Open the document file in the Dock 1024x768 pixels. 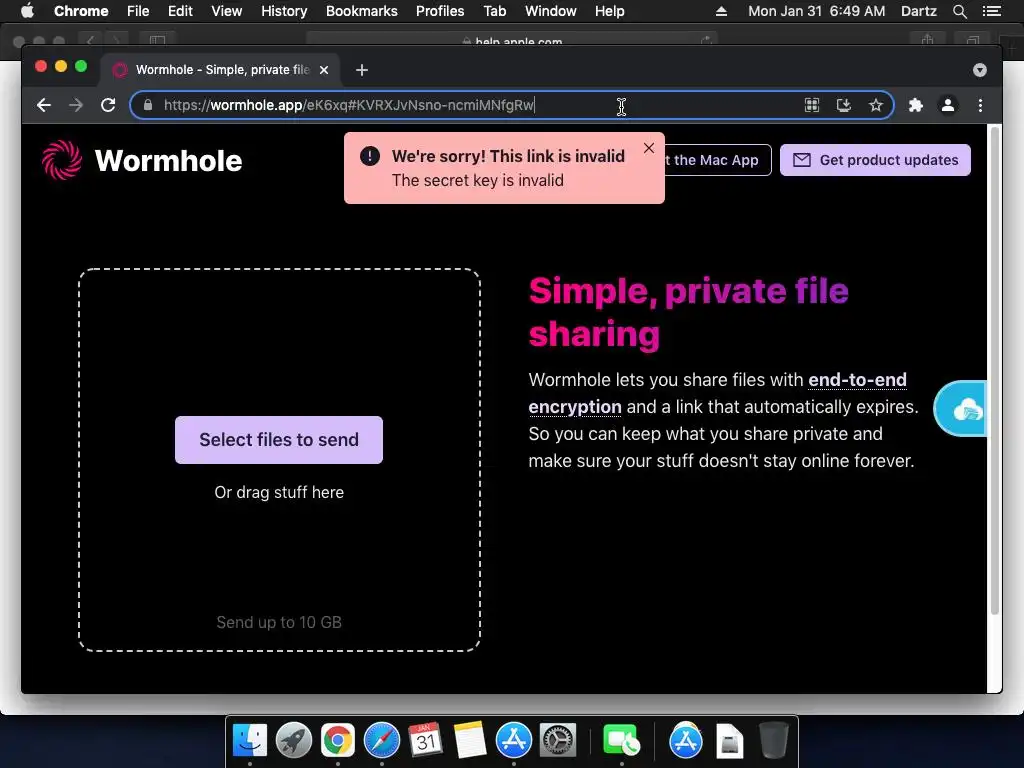coord(729,741)
